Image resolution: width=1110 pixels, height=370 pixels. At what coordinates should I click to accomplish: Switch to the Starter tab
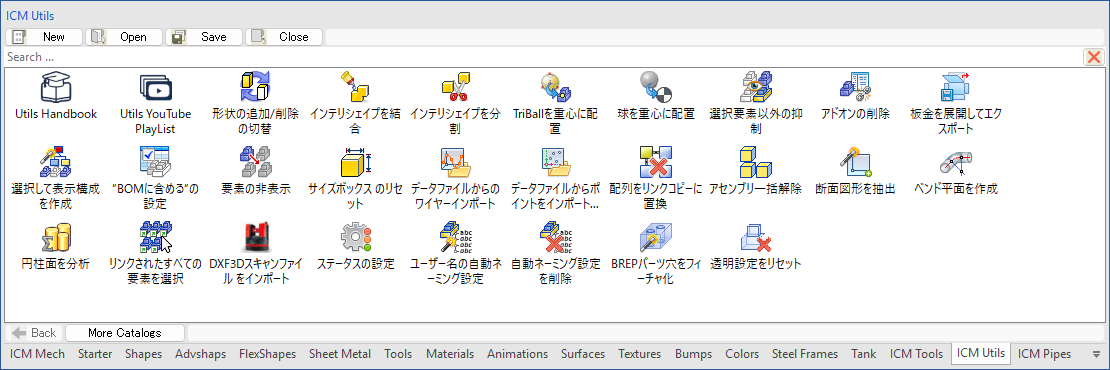click(95, 354)
